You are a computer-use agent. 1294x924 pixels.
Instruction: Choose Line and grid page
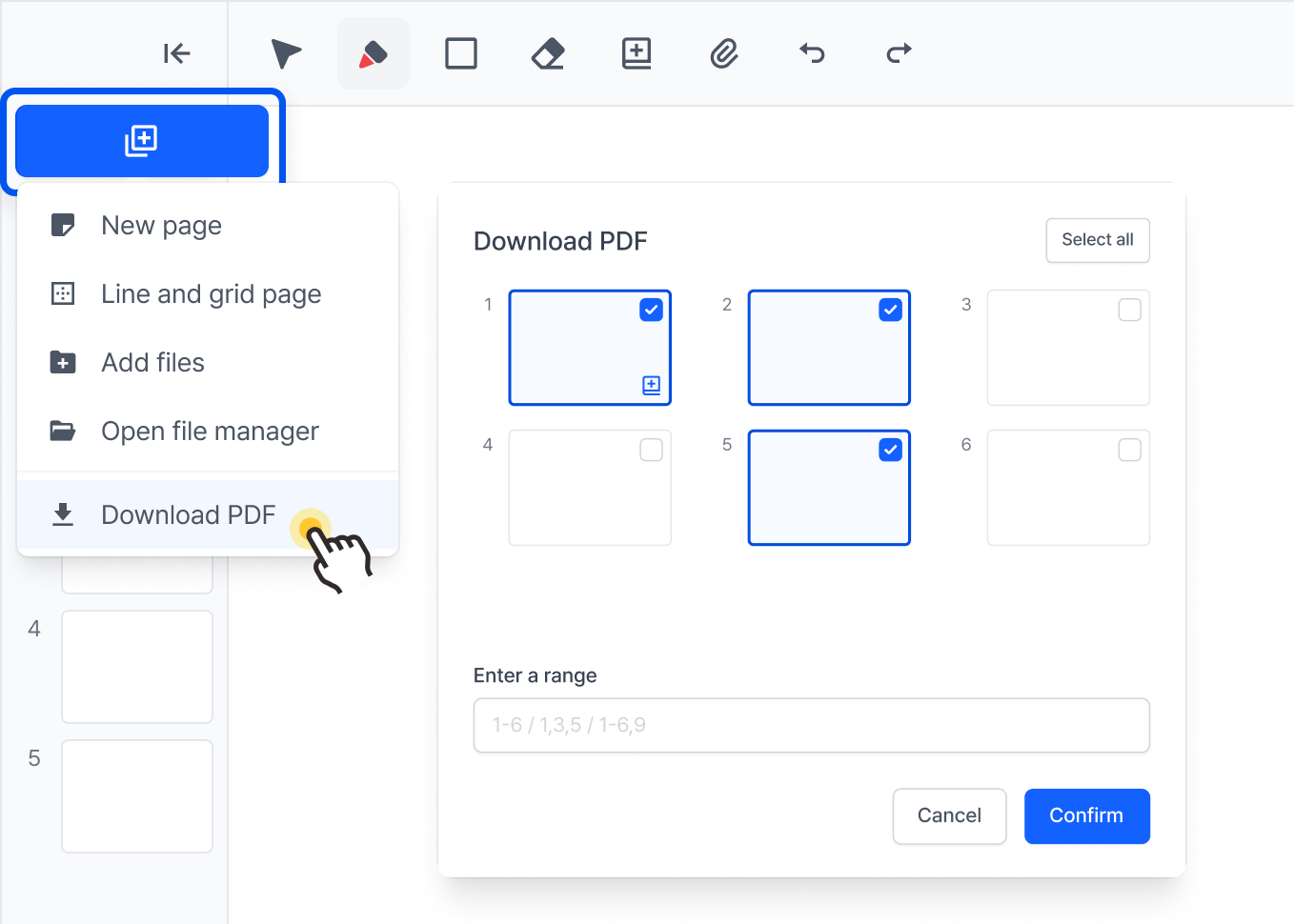coord(208,294)
